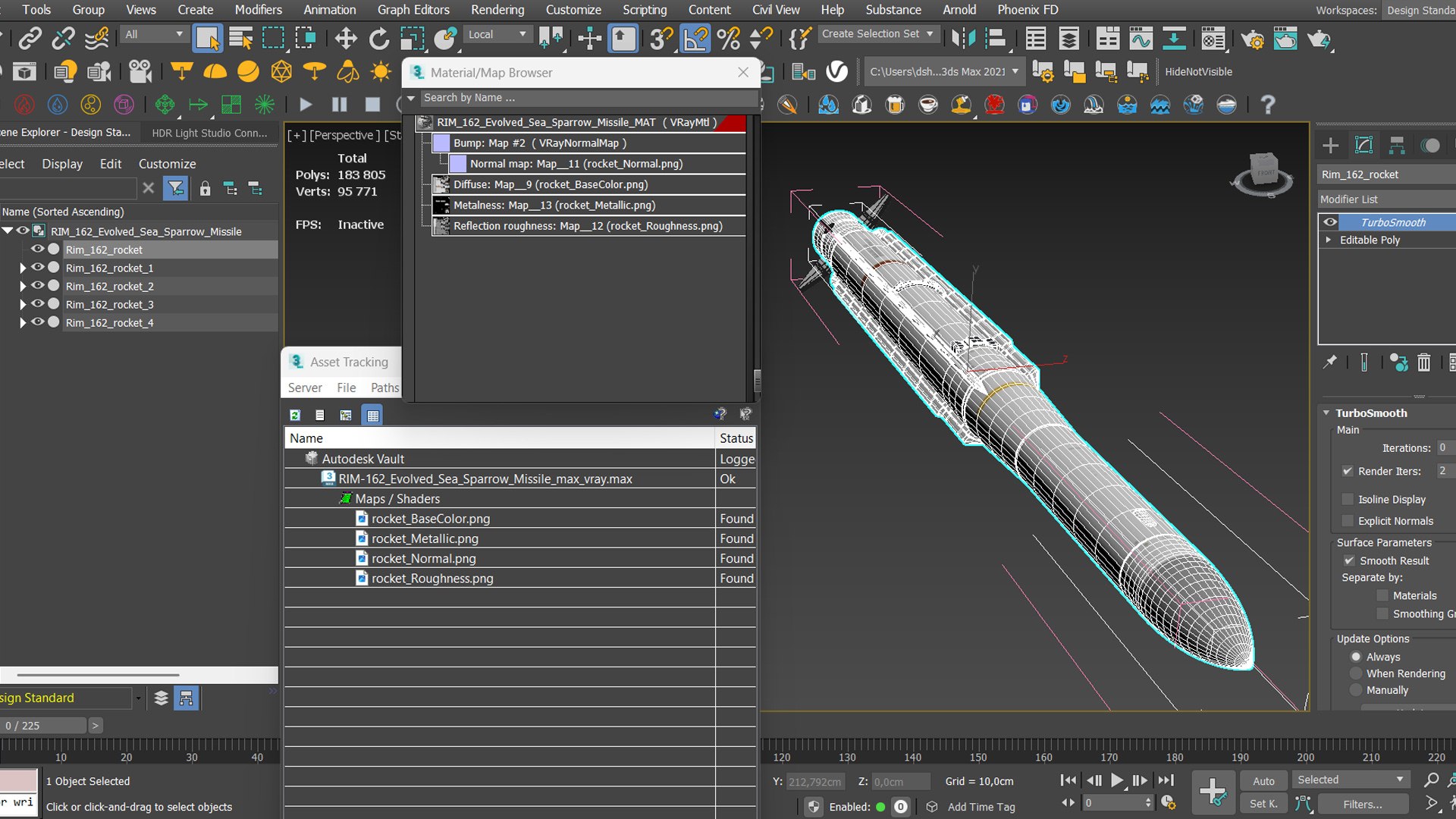Click the camera icon in second toolbar
Image resolution: width=1456 pixels, height=819 pixels.
(140, 72)
